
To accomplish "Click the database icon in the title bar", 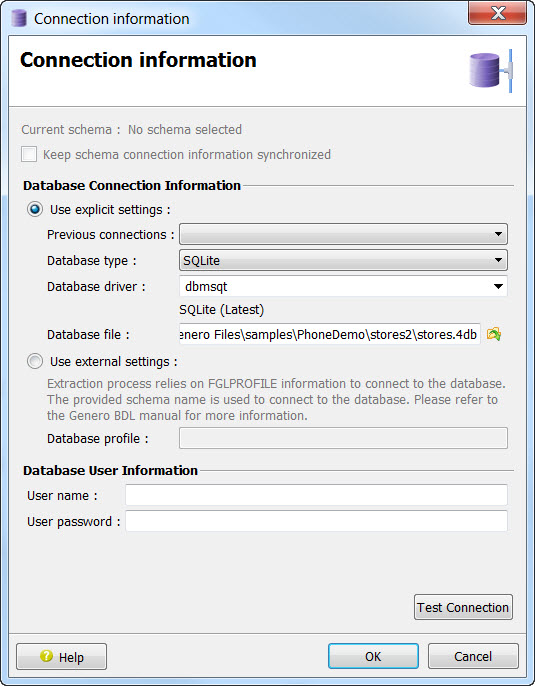I will [x=19, y=19].
